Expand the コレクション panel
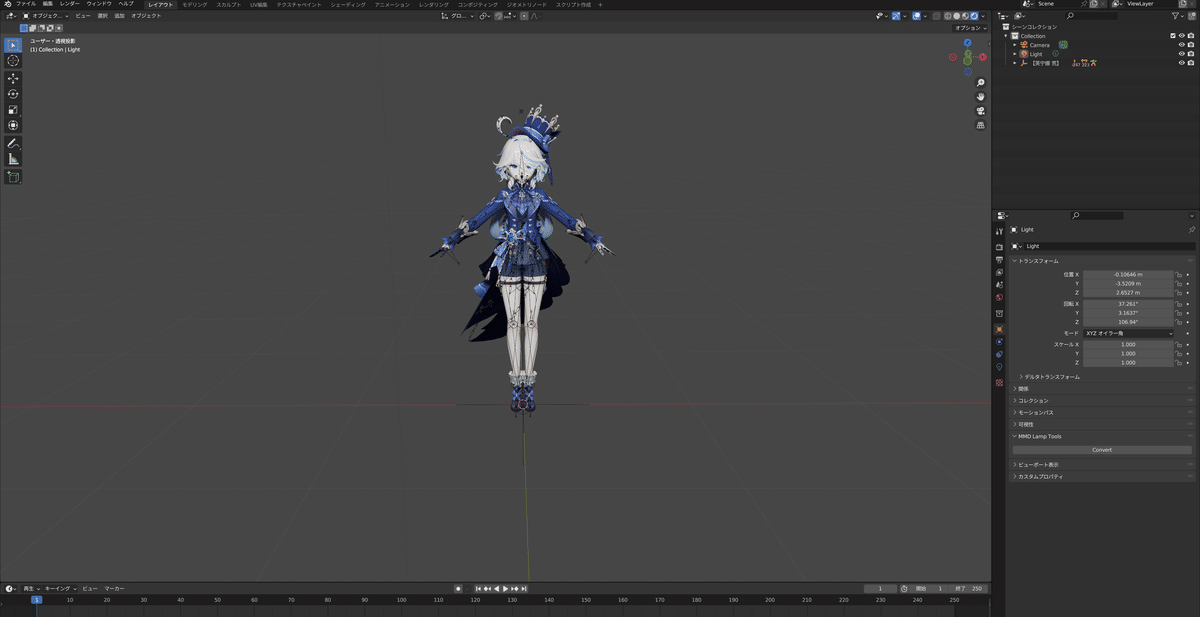This screenshot has height=617, width=1200. [1030, 401]
